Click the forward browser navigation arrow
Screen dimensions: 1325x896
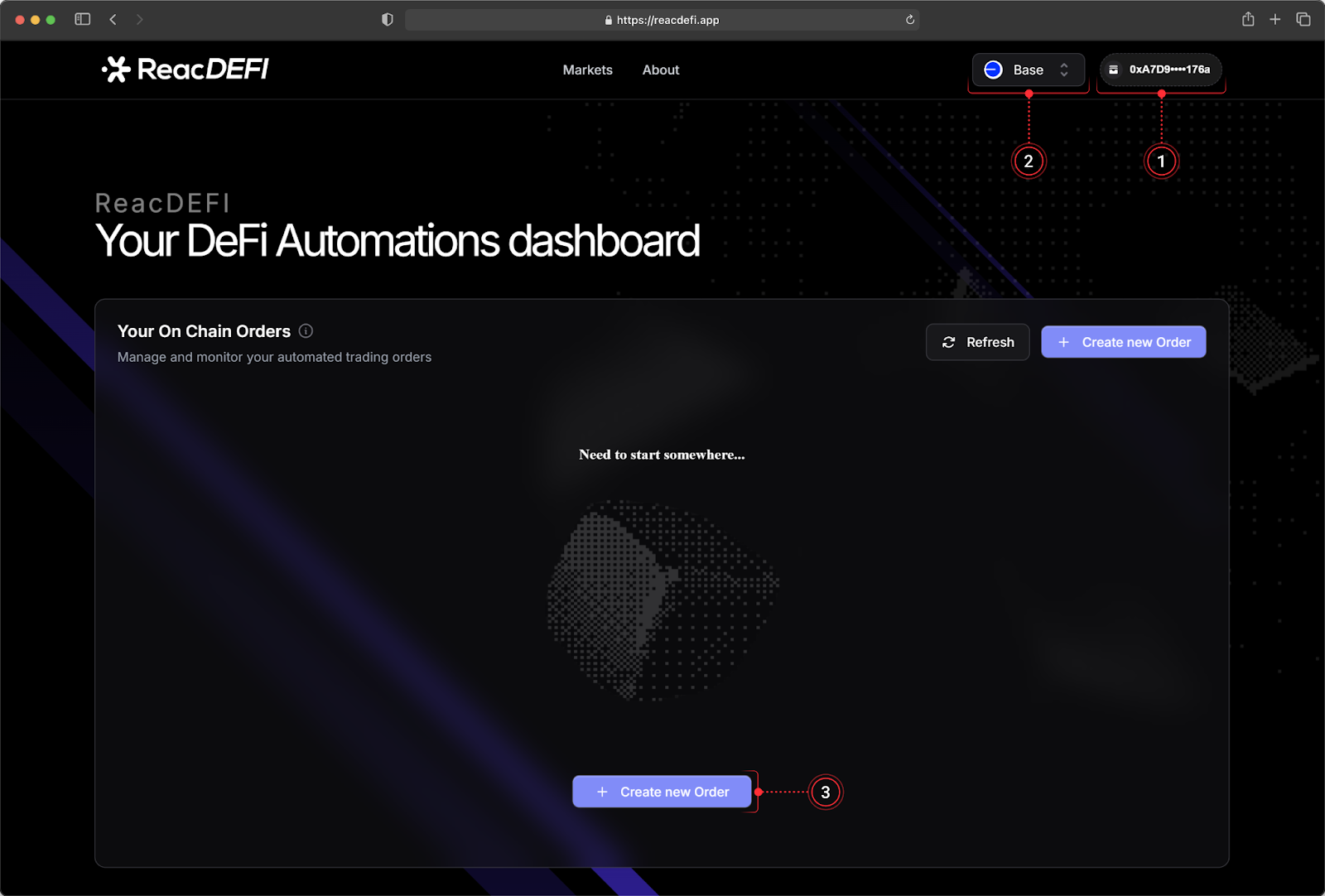(139, 19)
